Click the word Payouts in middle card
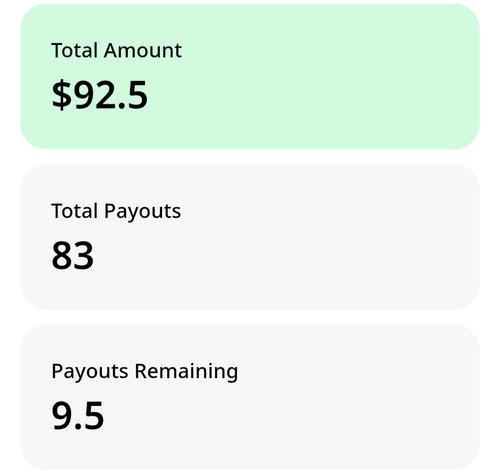The width and height of the screenshot is (500, 475). click(x=142, y=212)
